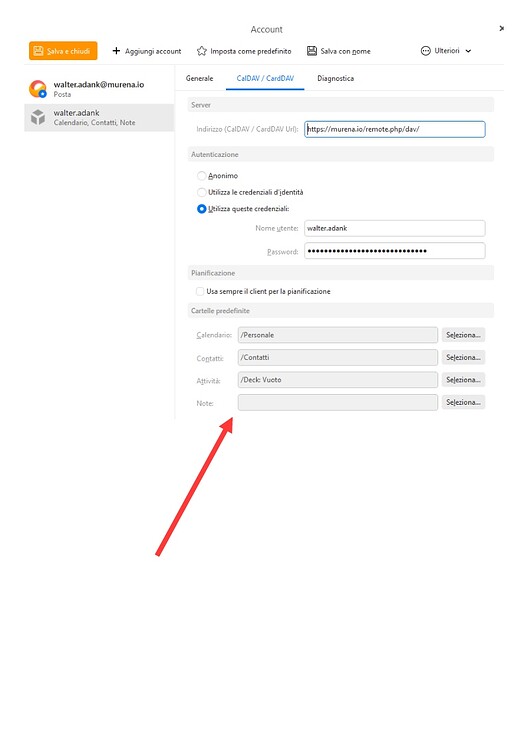Open the Diagnostica tab
529x750 pixels.
point(335,78)
